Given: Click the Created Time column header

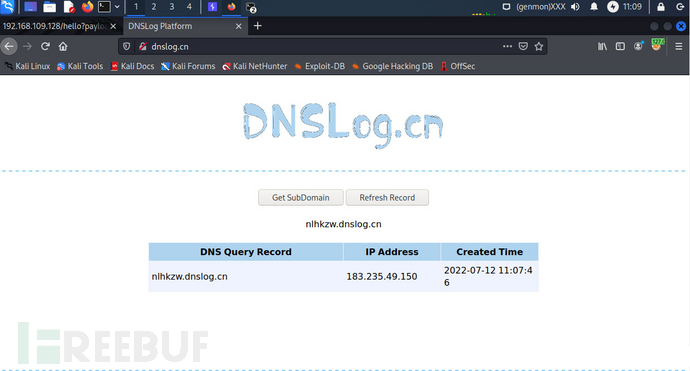Looking at the screenshot, I should pos(489,252).
